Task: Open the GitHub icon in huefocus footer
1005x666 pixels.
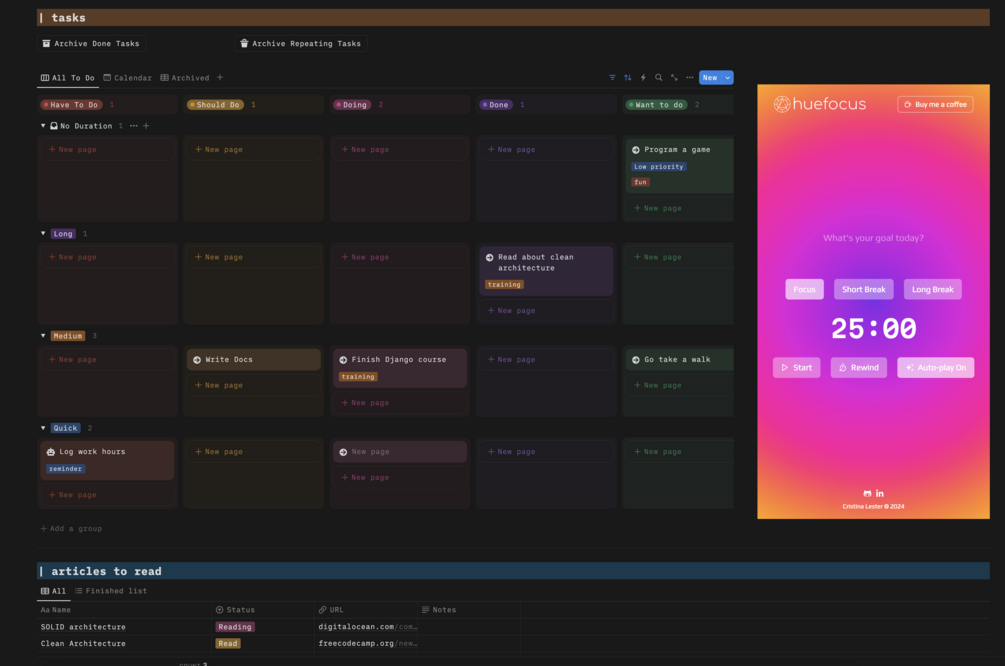Action: 867,494
